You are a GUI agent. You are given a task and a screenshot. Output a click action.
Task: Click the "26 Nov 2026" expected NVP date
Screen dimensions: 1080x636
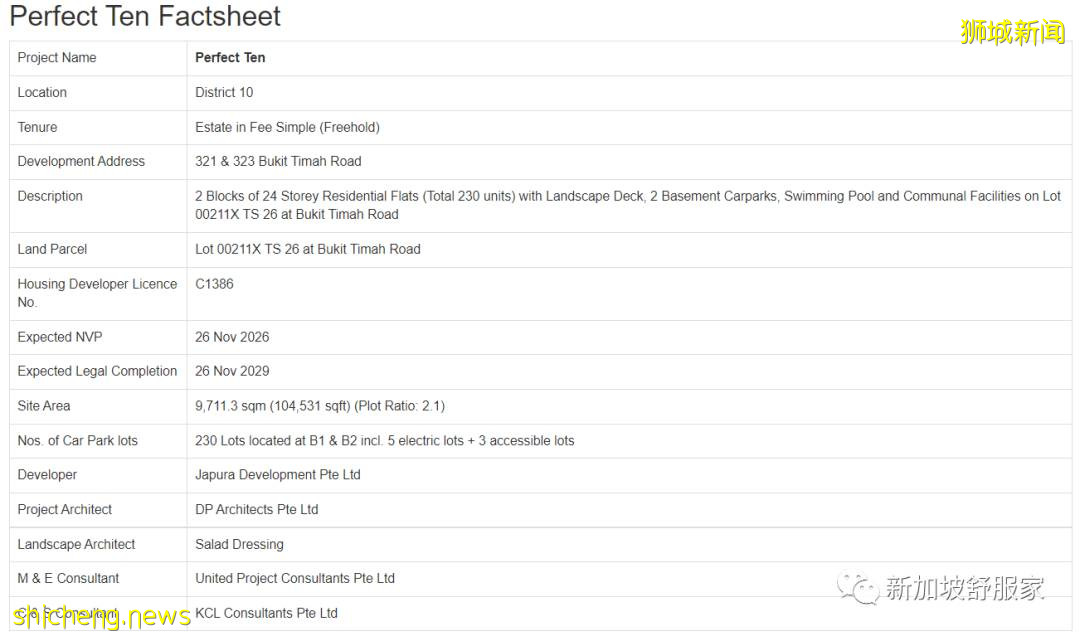(x=232, y=337)
